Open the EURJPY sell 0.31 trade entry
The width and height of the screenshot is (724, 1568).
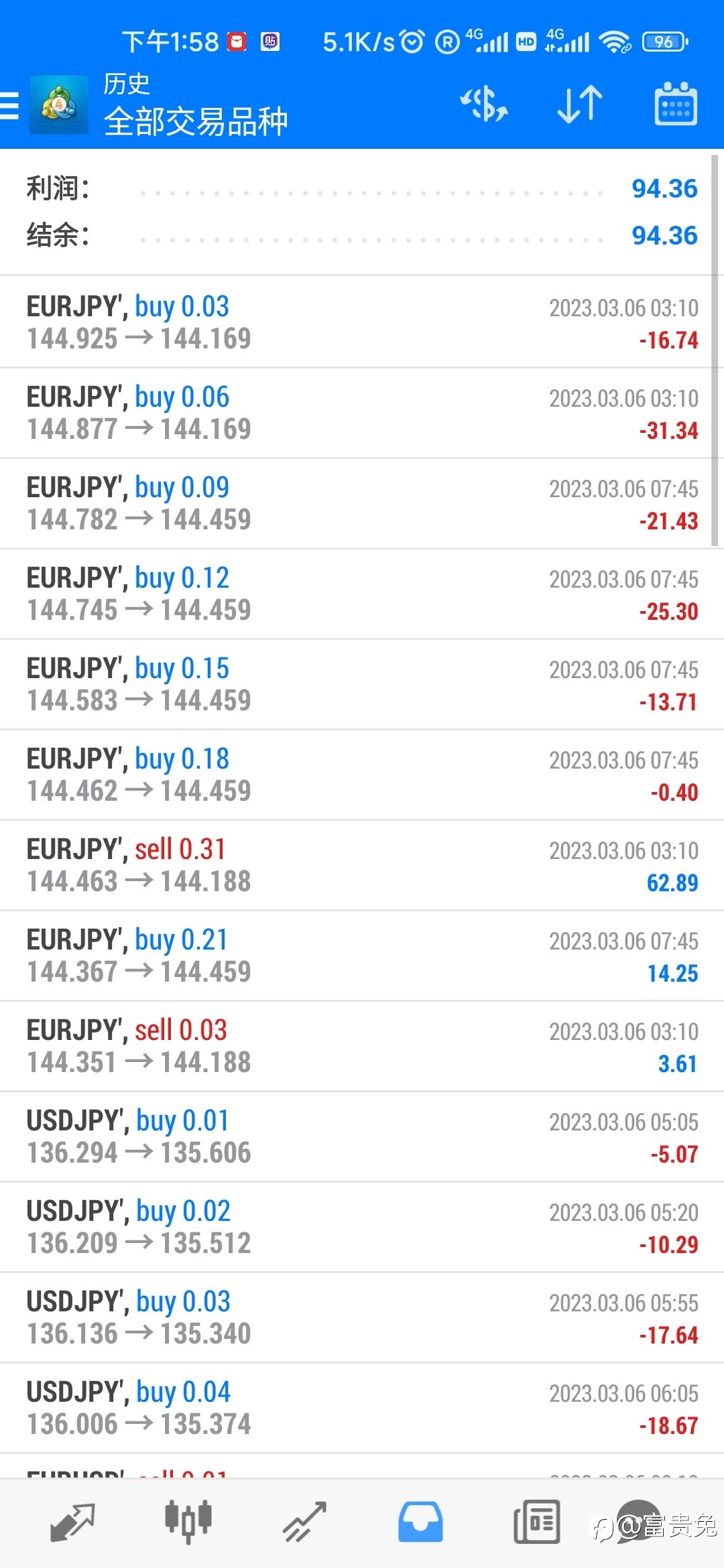coord(362,865)
